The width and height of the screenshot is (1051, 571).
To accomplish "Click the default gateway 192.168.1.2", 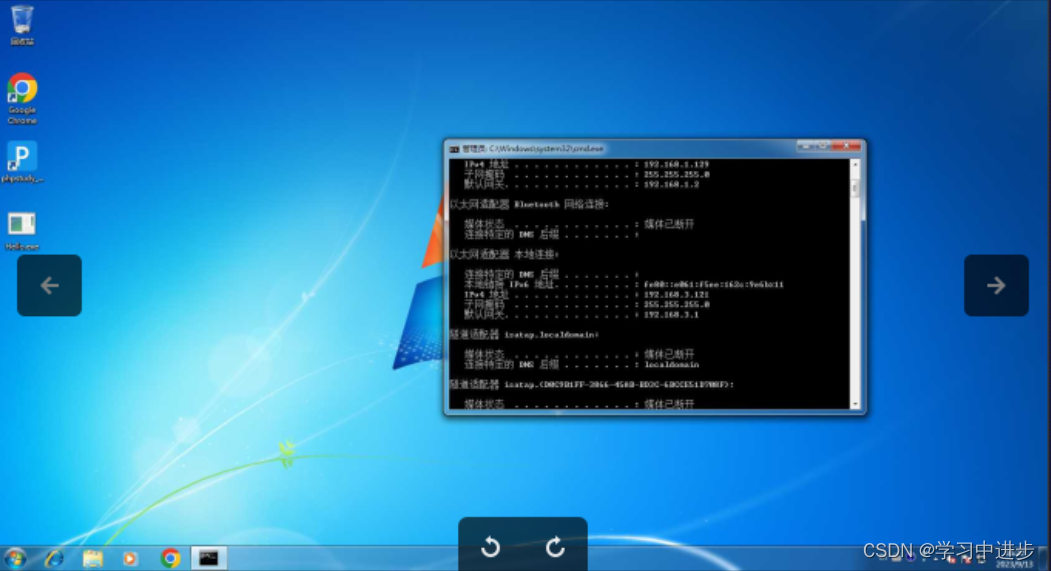I will coord(671,184).
